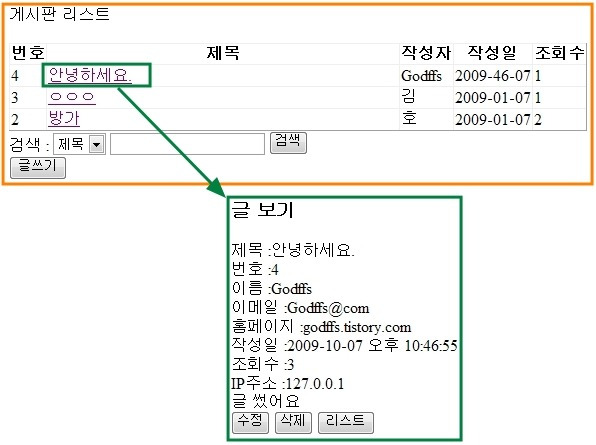
Task: Click the 검색 search button
Action: point(288,143)
